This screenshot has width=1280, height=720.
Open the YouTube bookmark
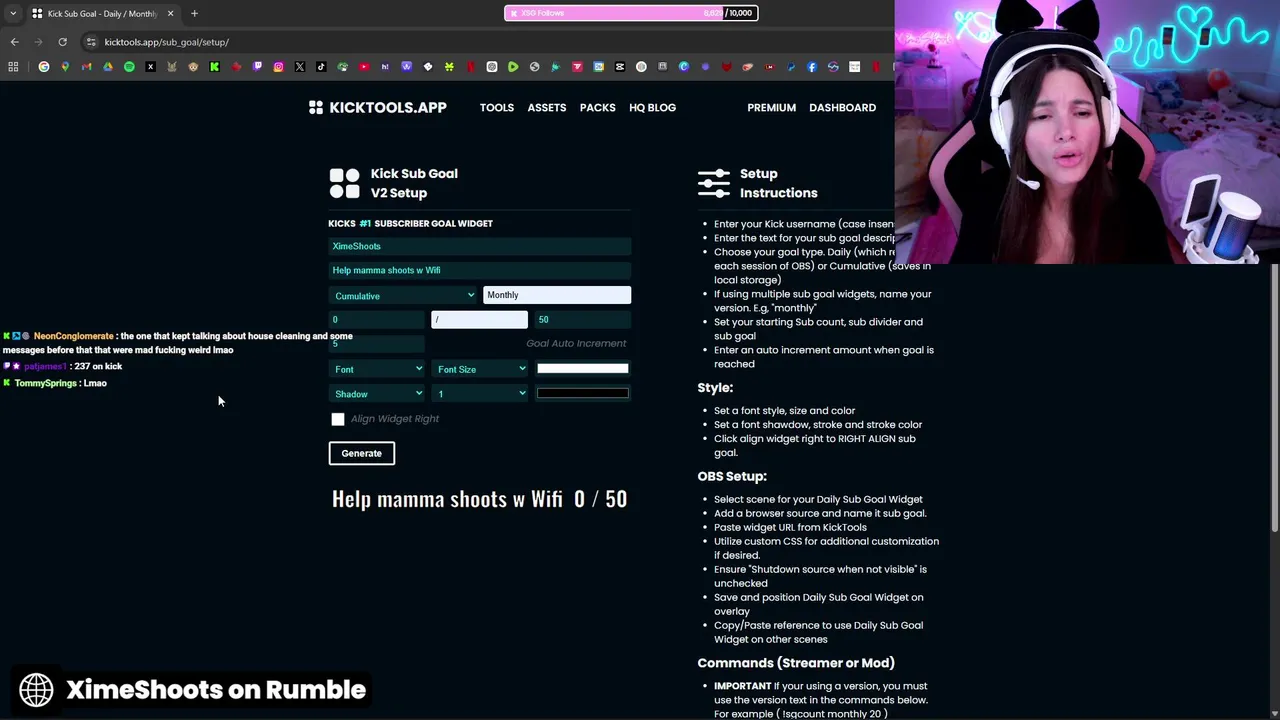click(364, 67)
